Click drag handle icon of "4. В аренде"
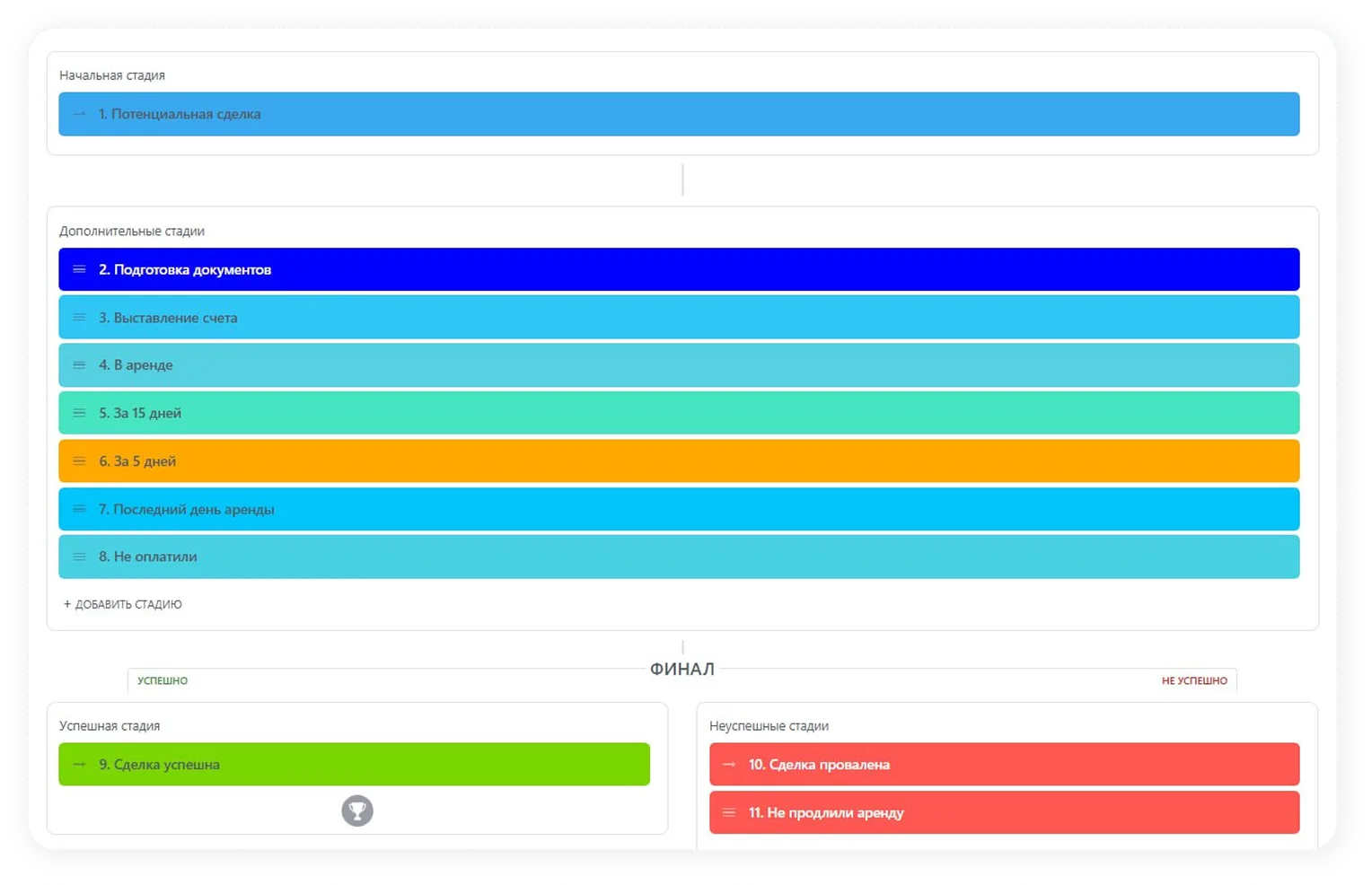This screenshot has height=885, width=1372. coord(79,365)
